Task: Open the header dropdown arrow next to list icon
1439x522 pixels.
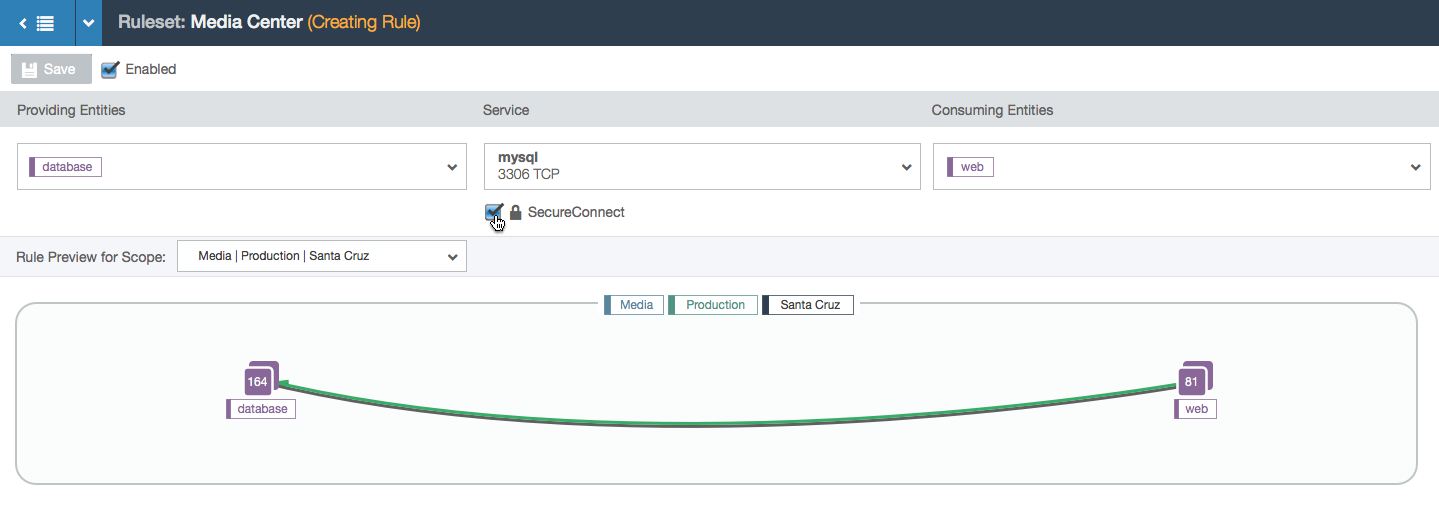Action: 89,22
